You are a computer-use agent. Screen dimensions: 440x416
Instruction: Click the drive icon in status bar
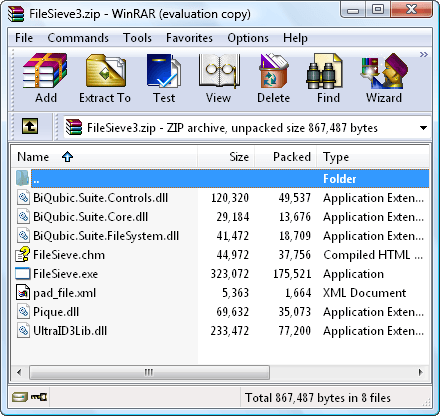click(x=20, y=397)
